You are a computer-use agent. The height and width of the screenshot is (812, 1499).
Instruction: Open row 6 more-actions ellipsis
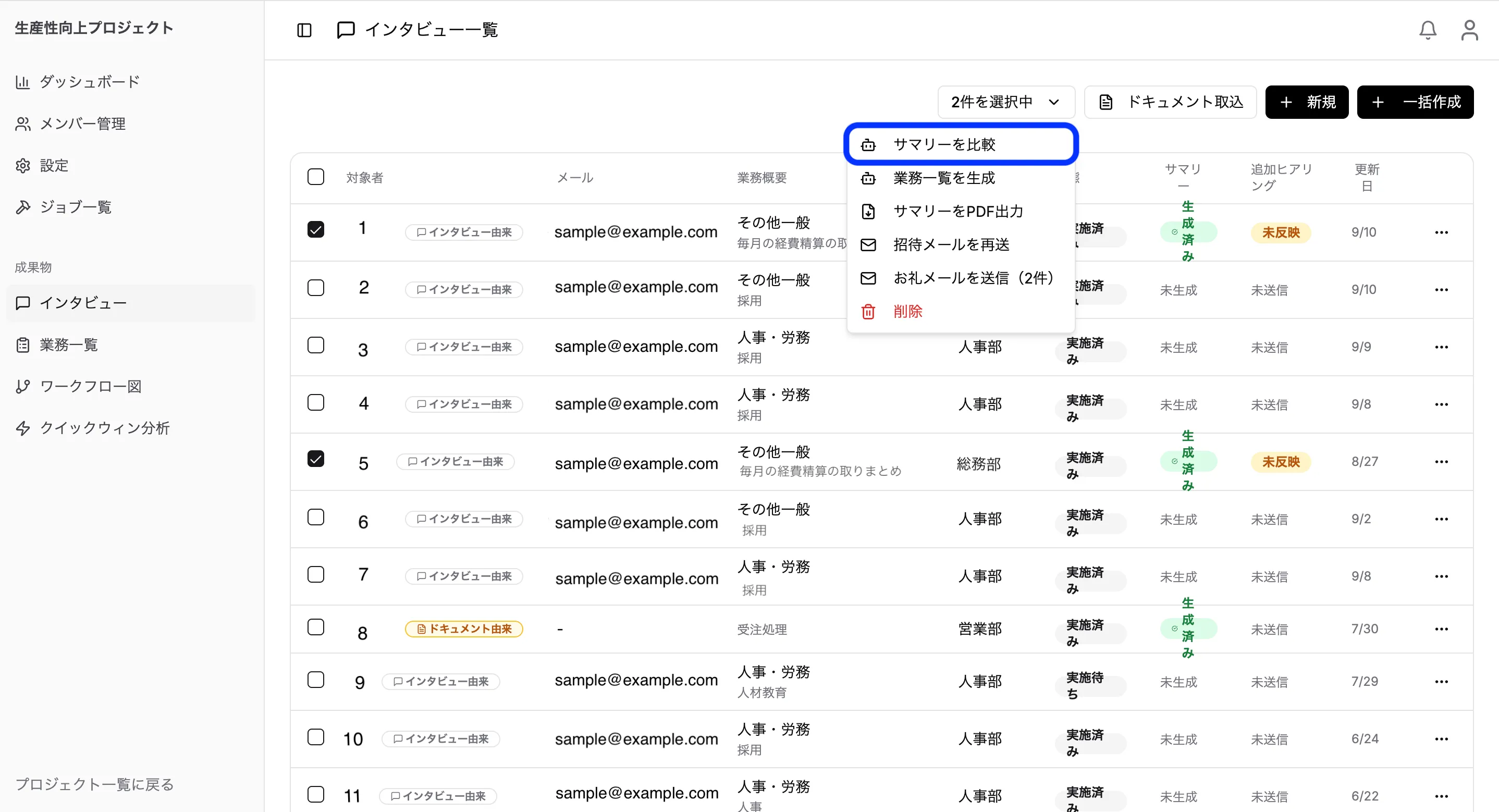pos(1441,519)
